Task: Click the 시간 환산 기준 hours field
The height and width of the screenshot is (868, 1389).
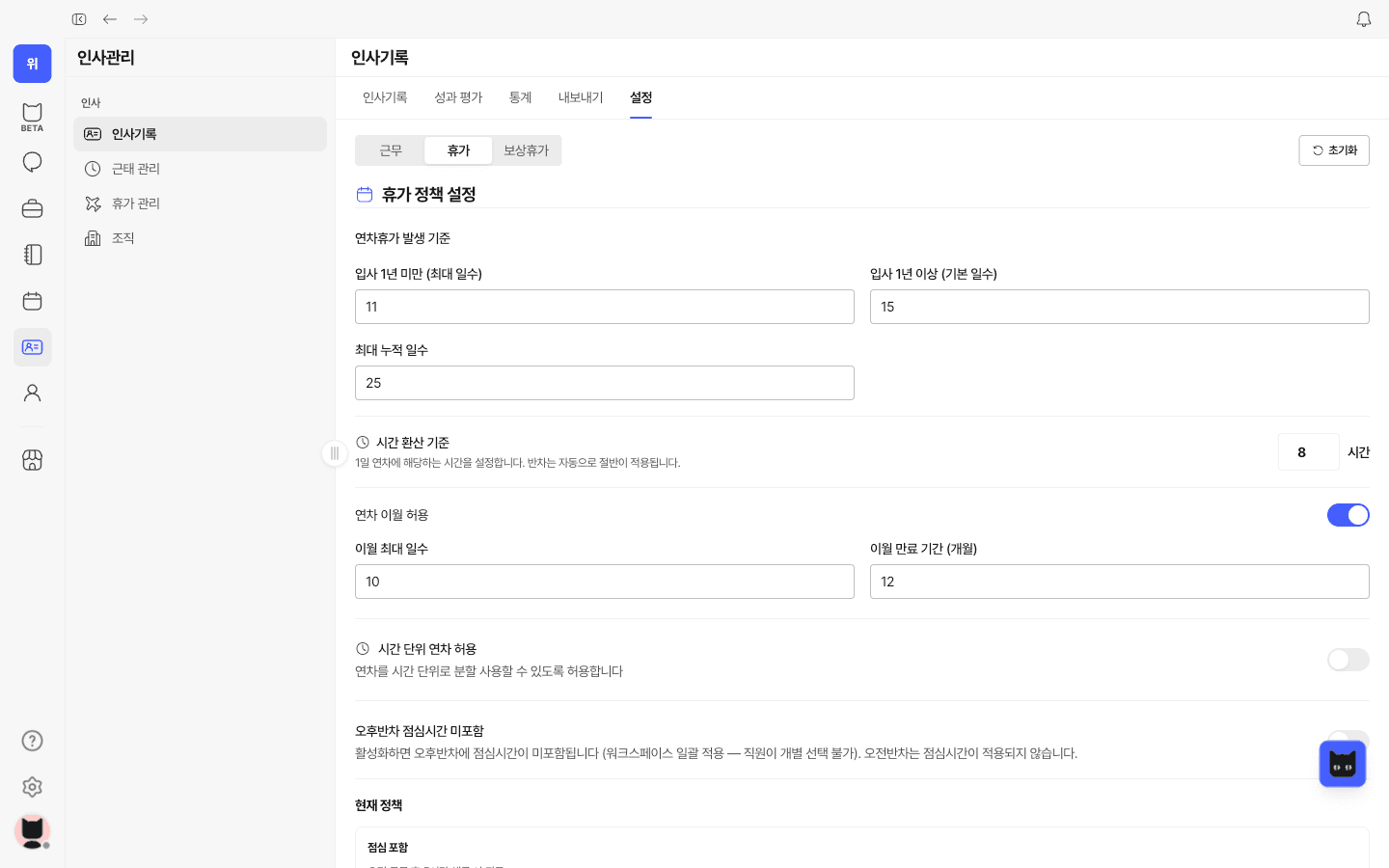Action: click(x=1309, y=452)
